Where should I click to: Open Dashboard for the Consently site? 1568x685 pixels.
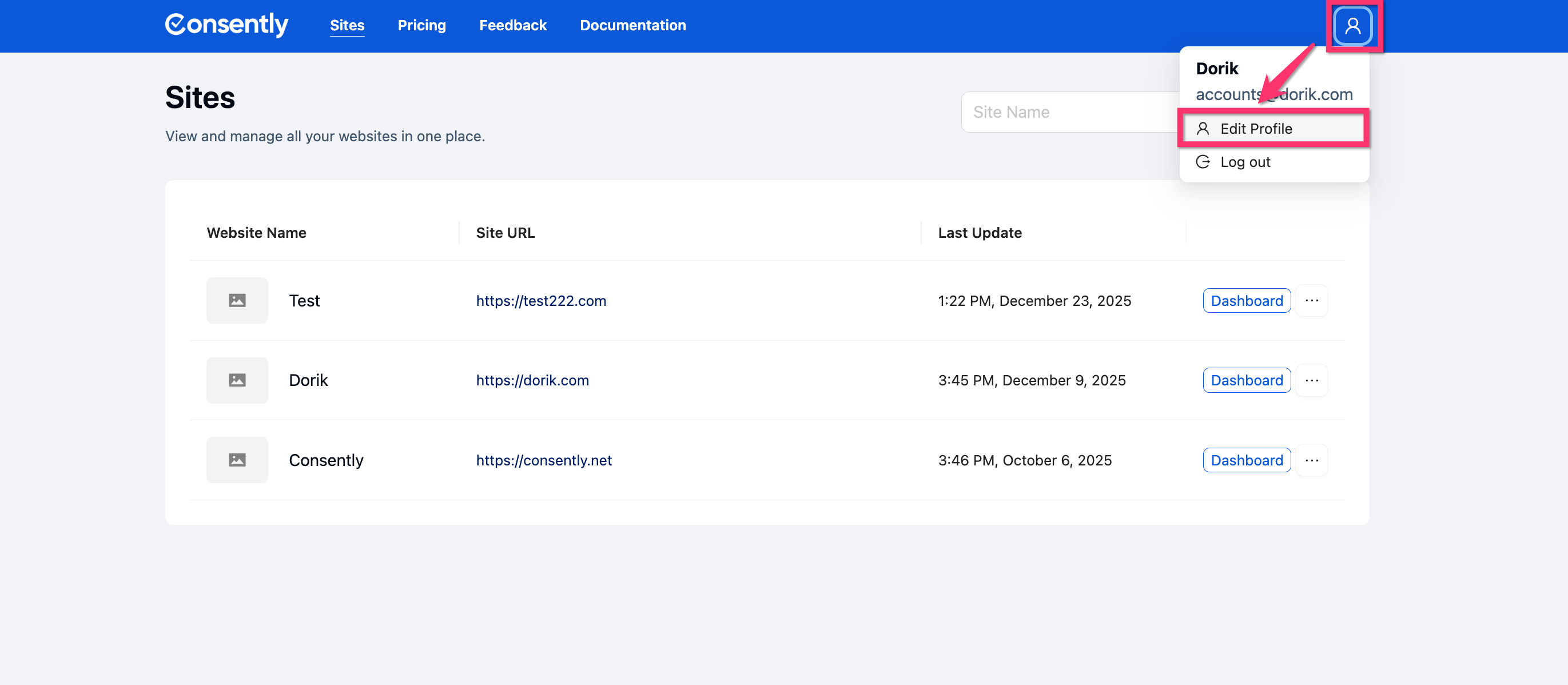tap(1246, 460)
